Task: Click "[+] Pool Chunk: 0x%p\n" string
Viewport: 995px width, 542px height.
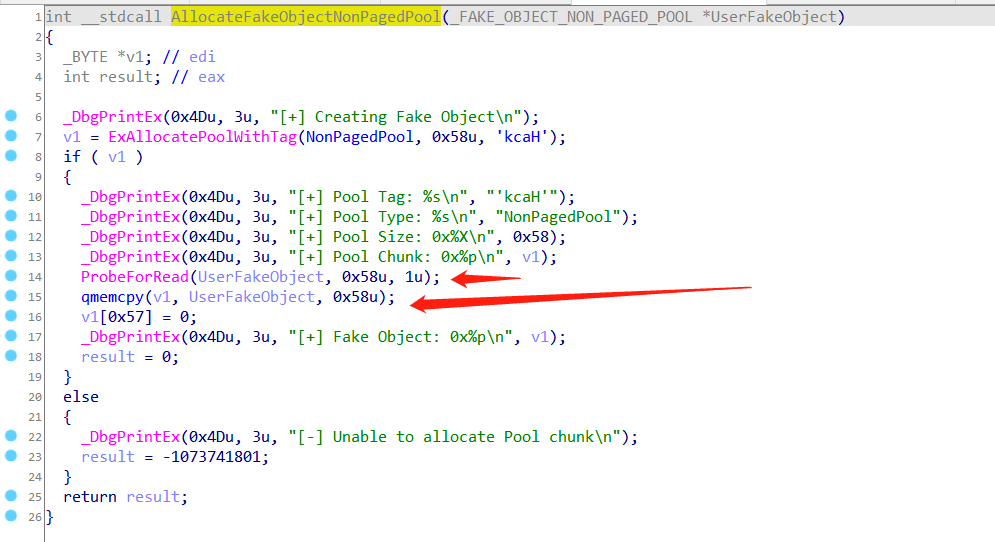Action: tap(400, 257)
